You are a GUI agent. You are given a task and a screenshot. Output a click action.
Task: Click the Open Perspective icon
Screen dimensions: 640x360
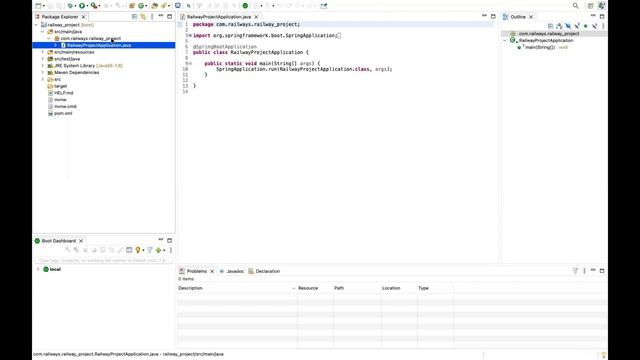(x=591, y=6)
